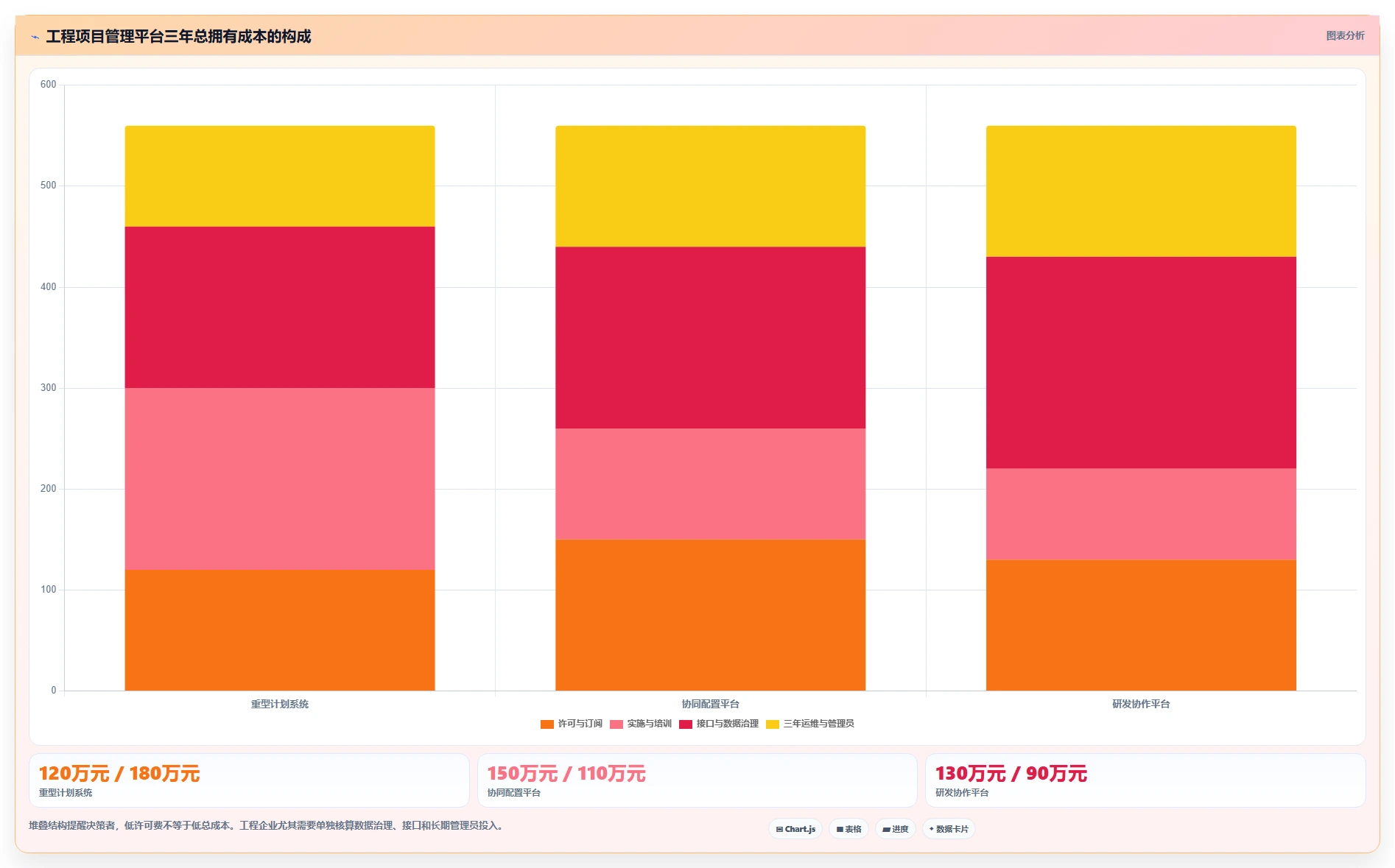Image resolution: width=1395 pixels, height=868 pixels.
Task: Select the pink segment of the 研发协作平台 bar
Action: 1141,514
